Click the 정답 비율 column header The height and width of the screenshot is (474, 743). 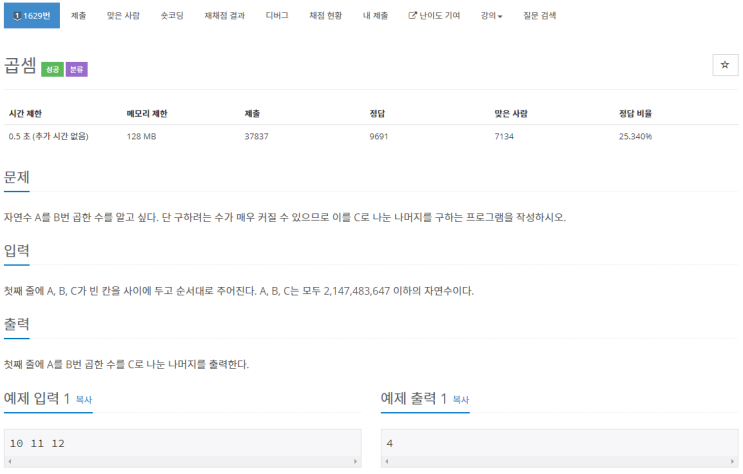point(635,113)
